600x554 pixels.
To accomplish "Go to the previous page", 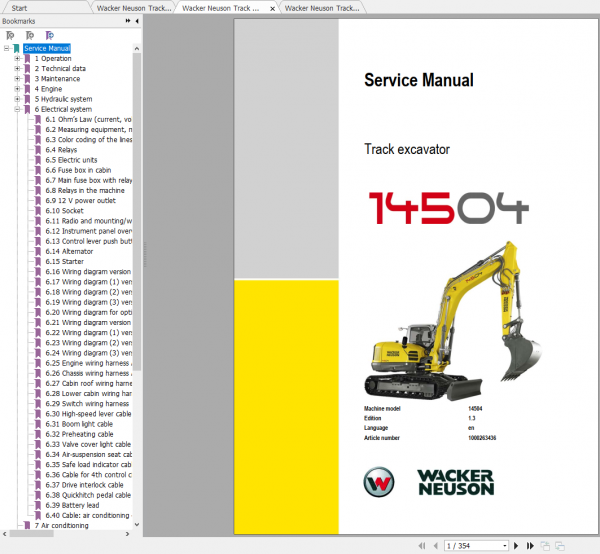I will pyautogui.click(x=435, y=546).
